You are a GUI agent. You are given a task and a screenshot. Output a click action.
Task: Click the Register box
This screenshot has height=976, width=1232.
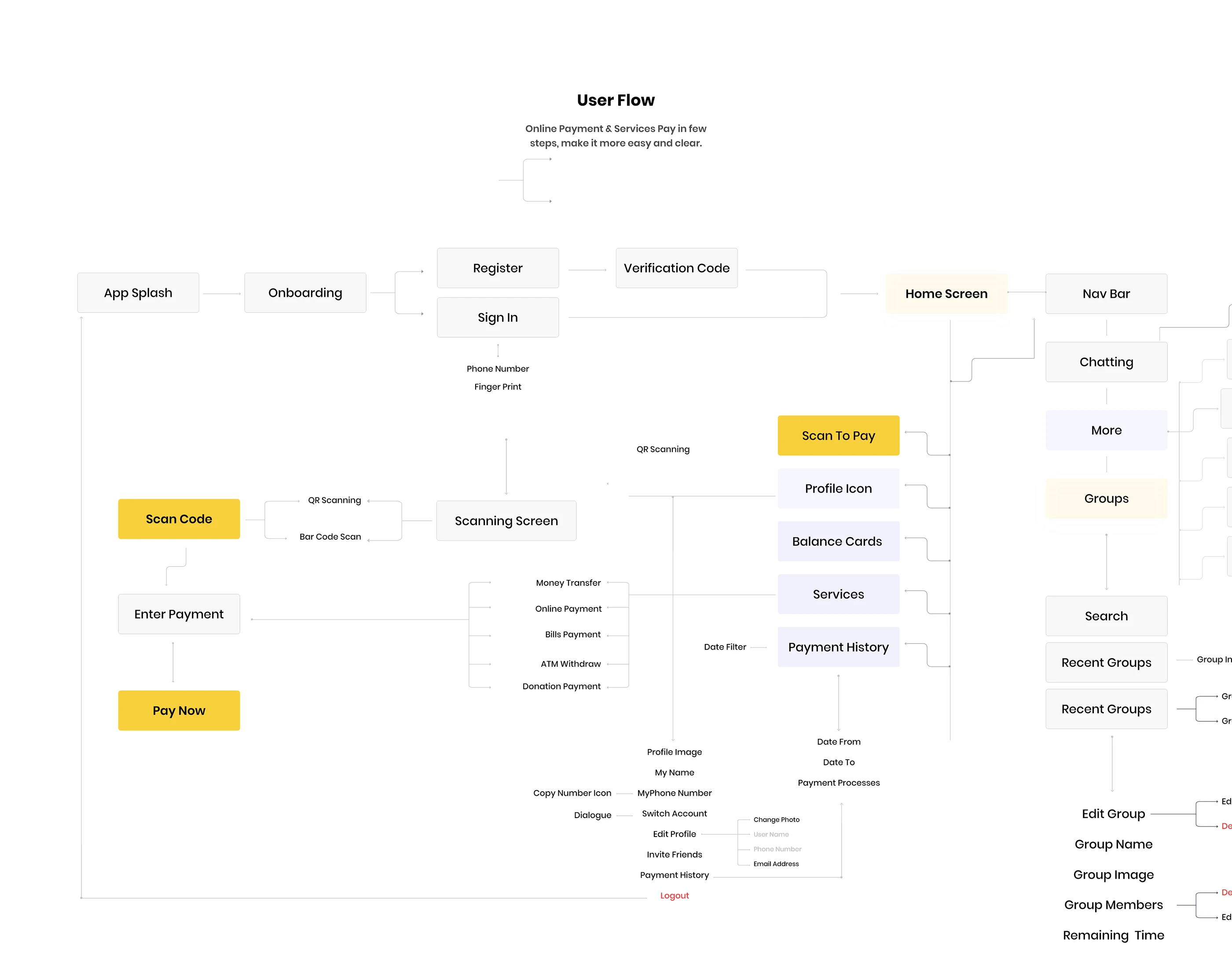498,268
